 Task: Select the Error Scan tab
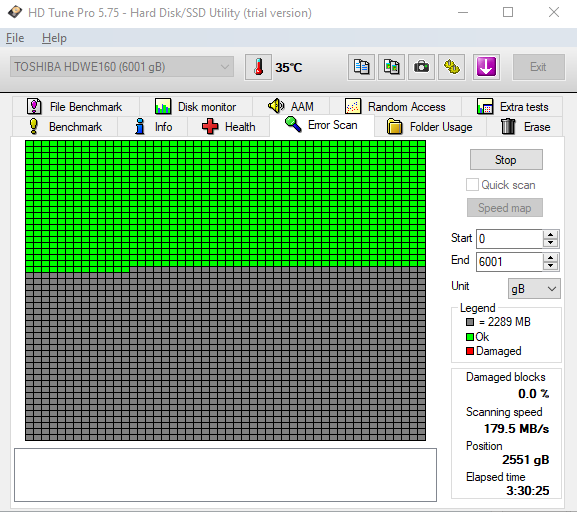(322, 125)
